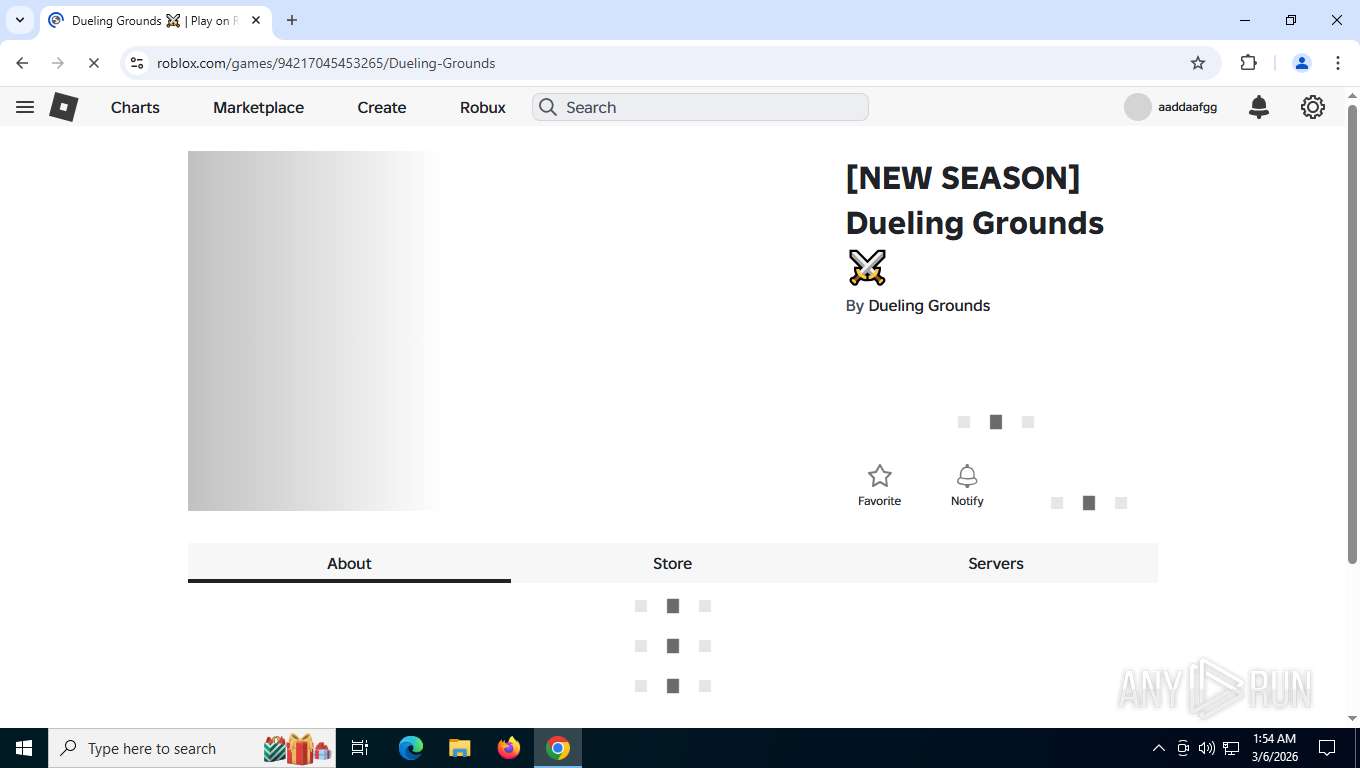Click the taskbar clock showing 1:54 AM

point(1274,748)
